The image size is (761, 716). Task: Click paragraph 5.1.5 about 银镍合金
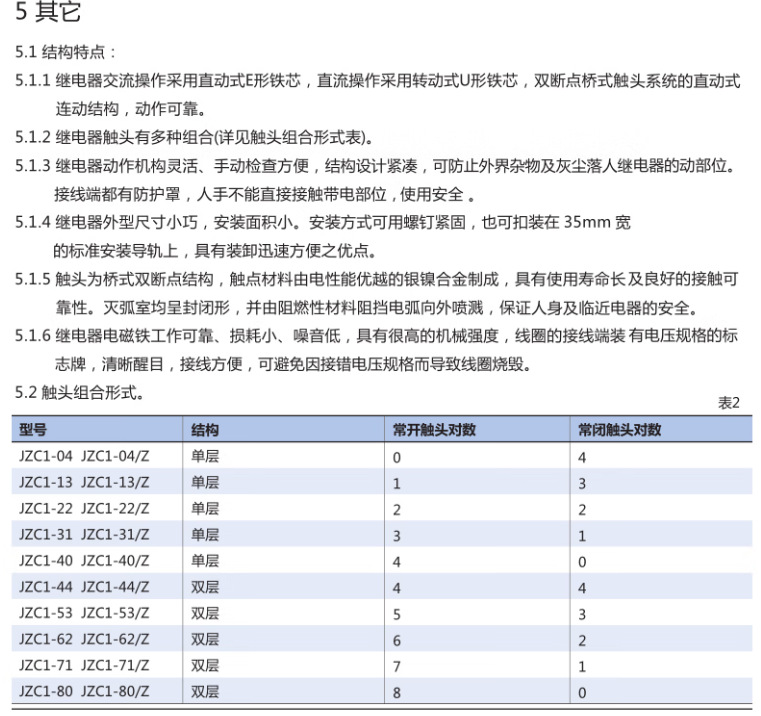[x=377, y=293]
